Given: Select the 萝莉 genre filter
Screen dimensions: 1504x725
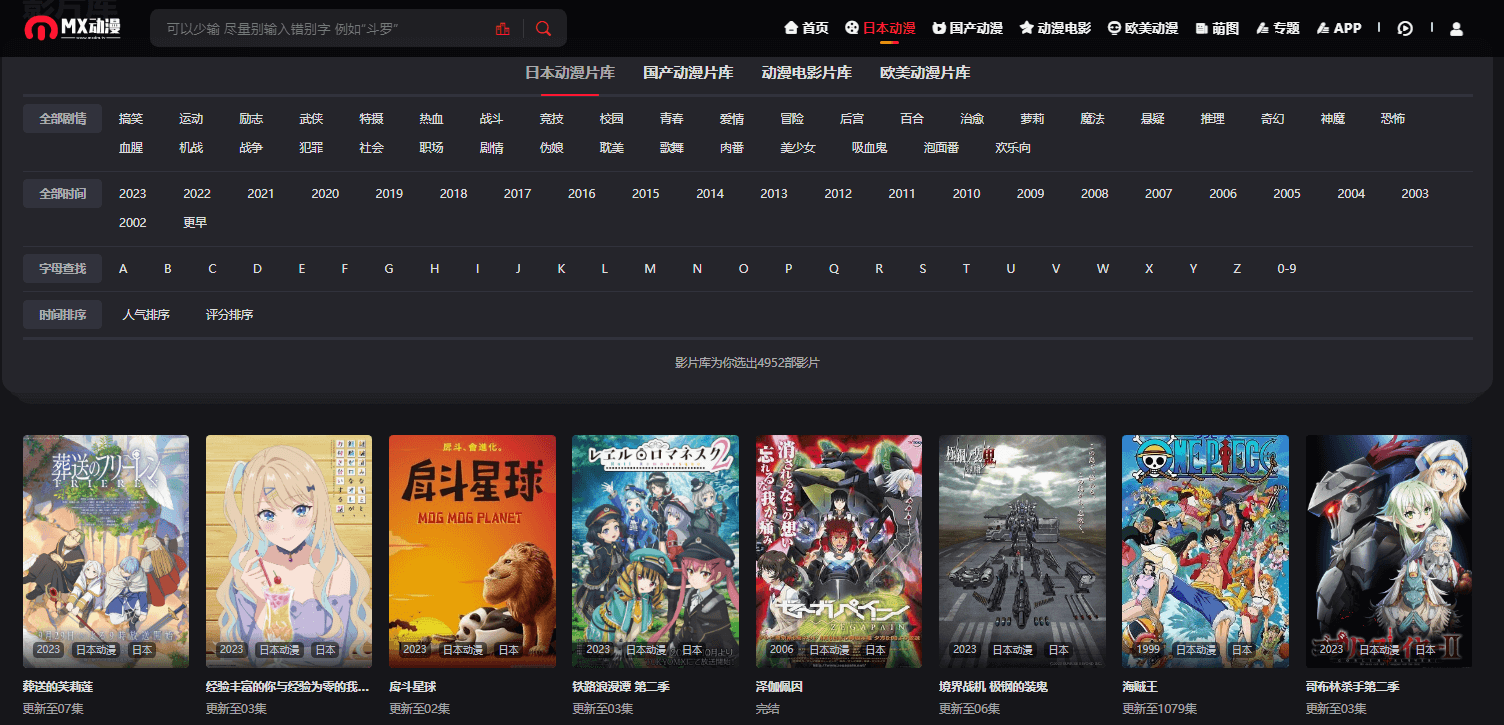Looking at the screenshot, I should click(1031, 118).
